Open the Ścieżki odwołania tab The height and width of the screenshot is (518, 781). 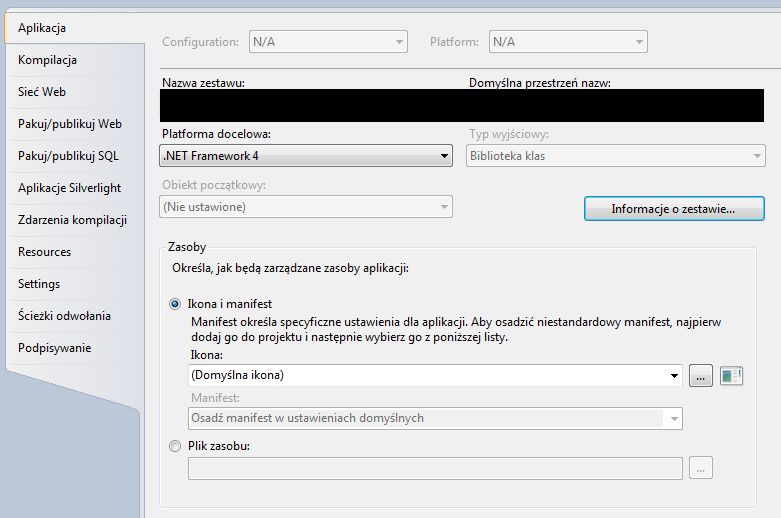click(x=76, y=315)
